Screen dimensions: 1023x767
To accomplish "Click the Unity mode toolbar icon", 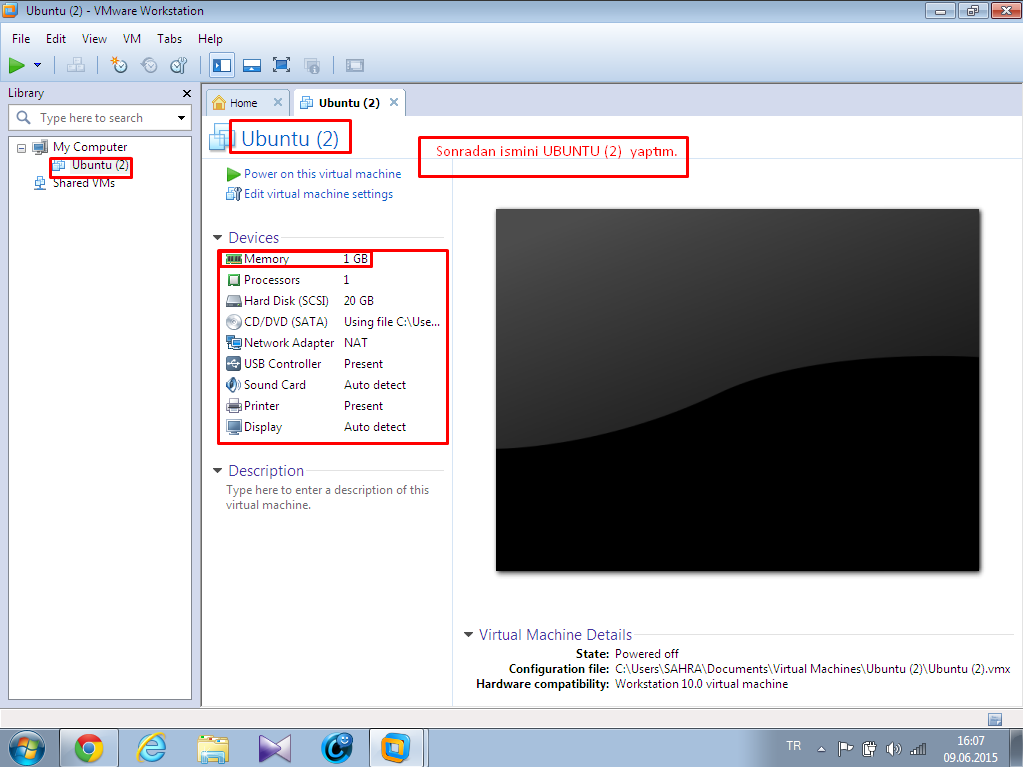I will click(312, 65).
